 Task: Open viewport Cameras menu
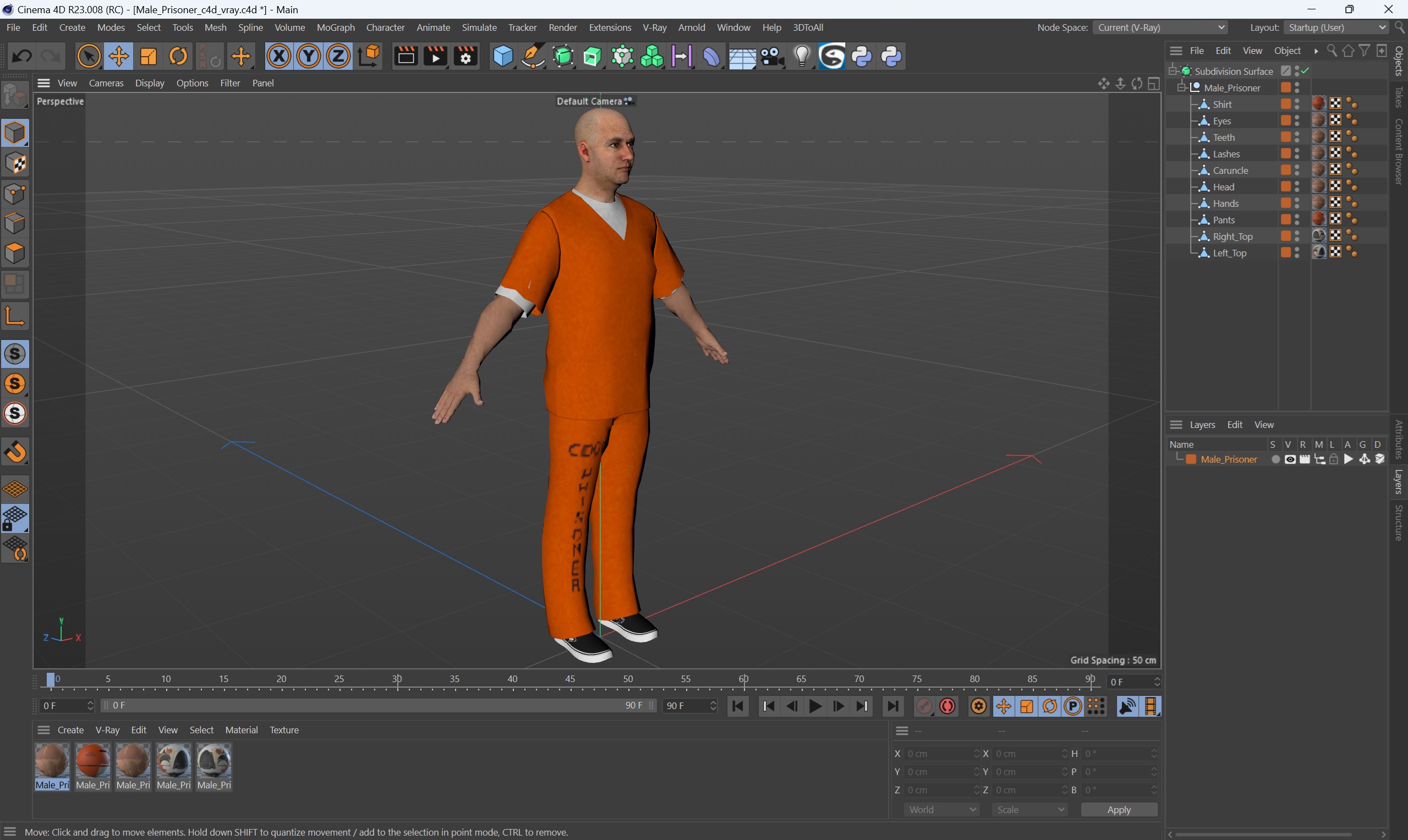106,83
